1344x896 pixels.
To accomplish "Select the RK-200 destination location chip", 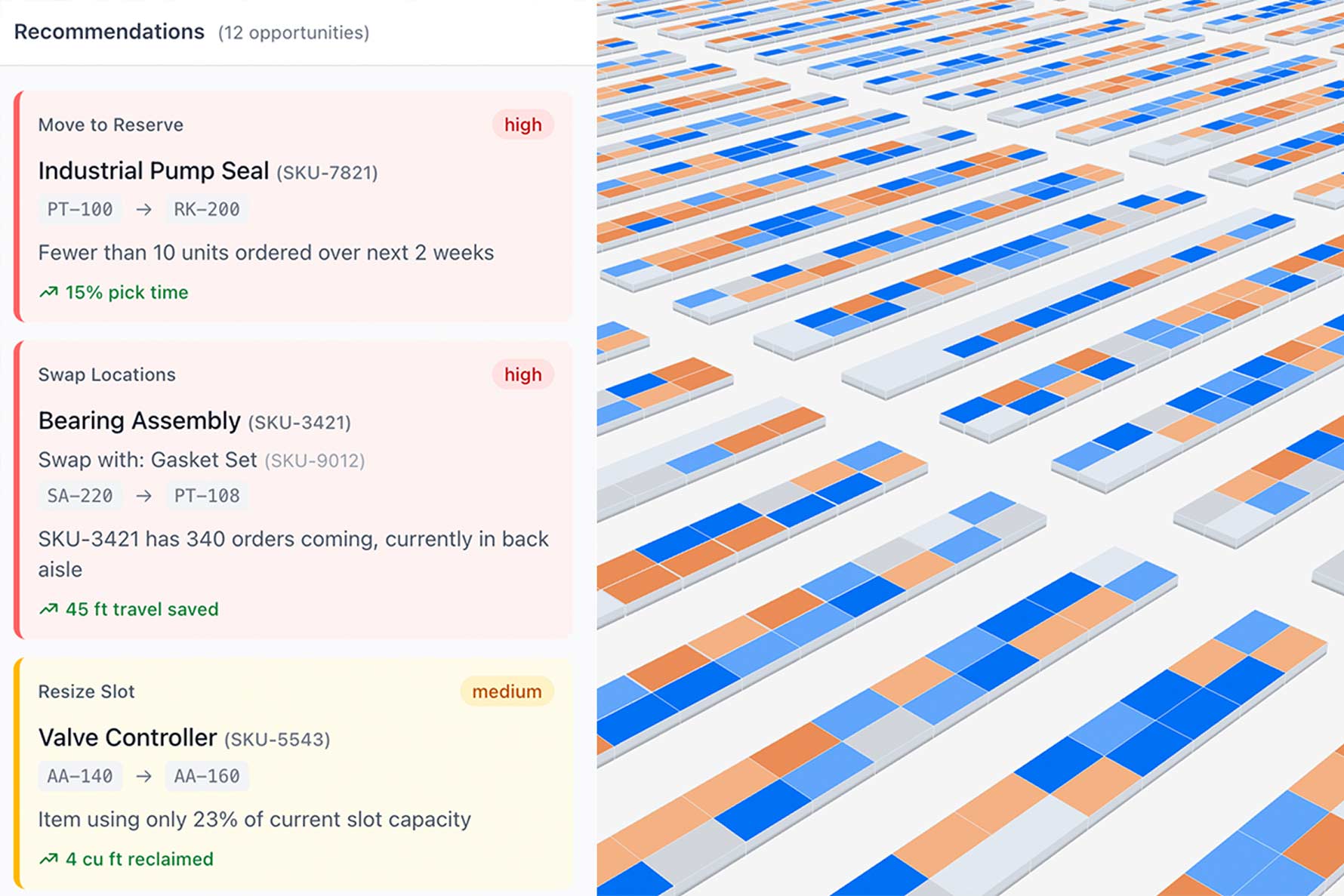I will [x=206, y=209].
